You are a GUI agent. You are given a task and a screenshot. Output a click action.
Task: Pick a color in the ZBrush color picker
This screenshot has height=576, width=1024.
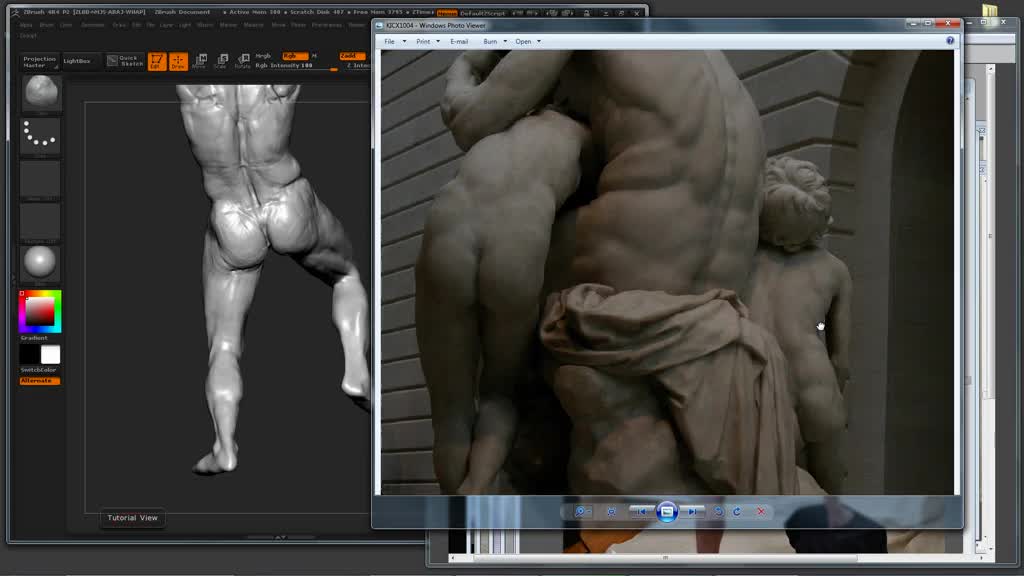(x=40, y=312)
